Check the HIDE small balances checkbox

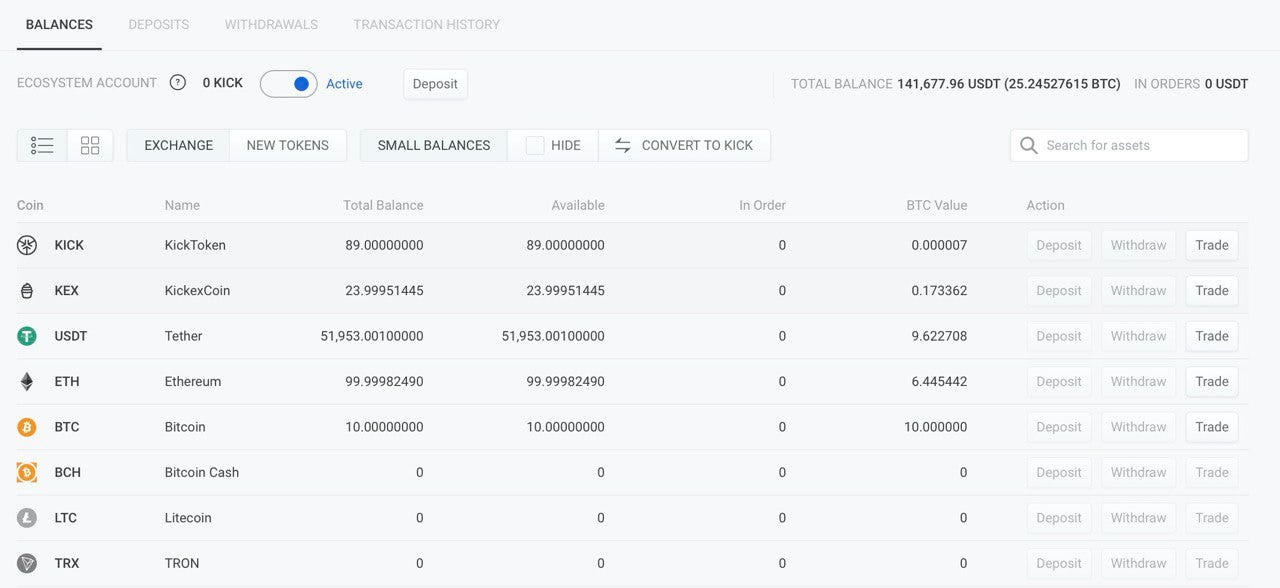(x=535, y=145)
